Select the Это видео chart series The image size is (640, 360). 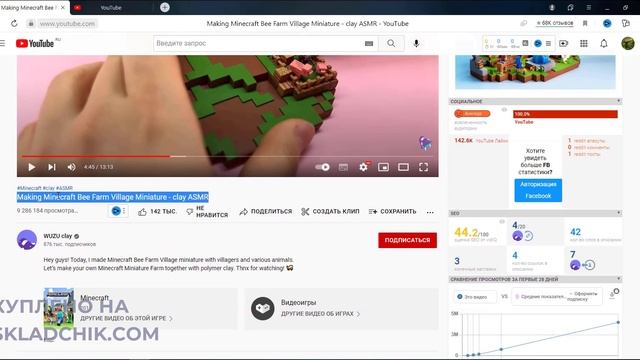[475, 297]
